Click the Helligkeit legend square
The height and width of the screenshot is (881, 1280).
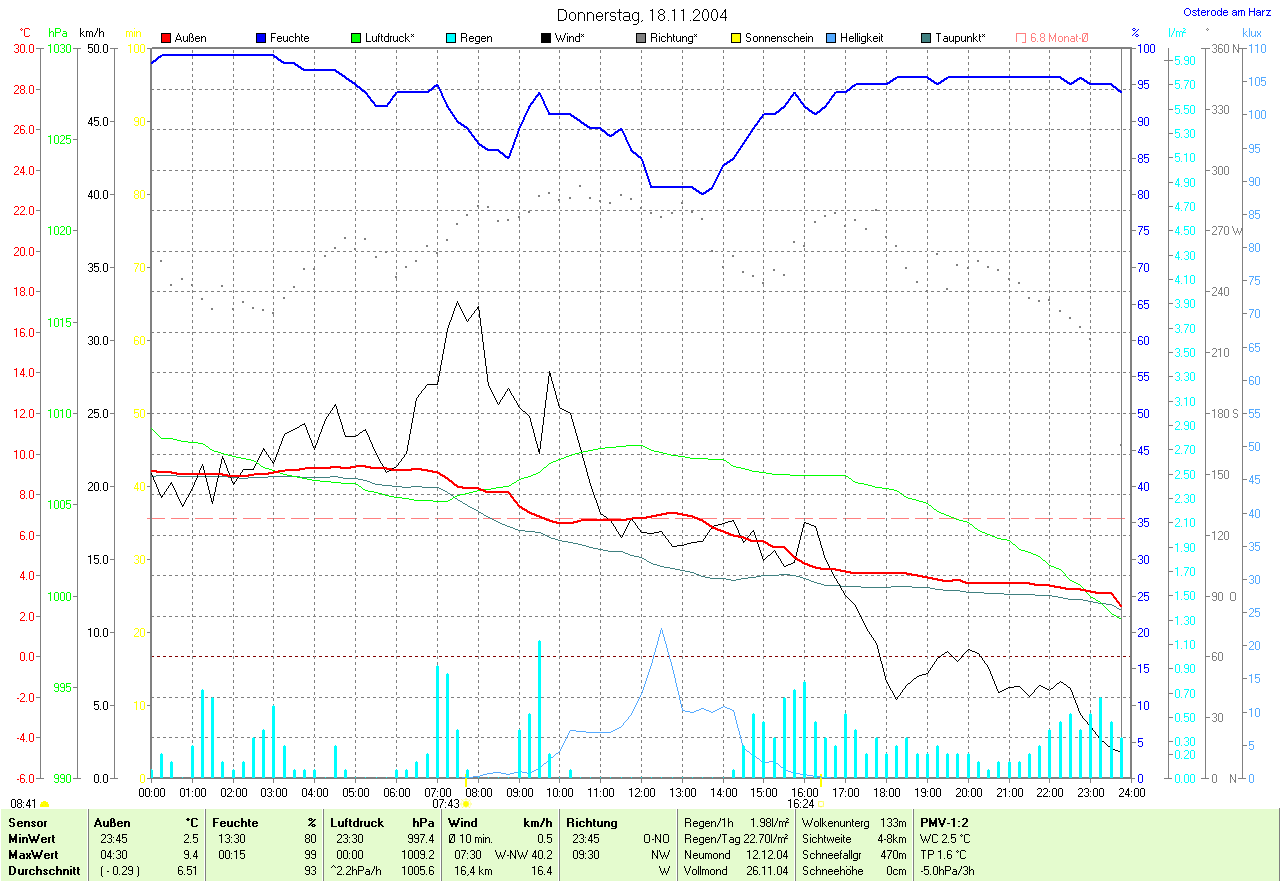(x=831, y=38)
